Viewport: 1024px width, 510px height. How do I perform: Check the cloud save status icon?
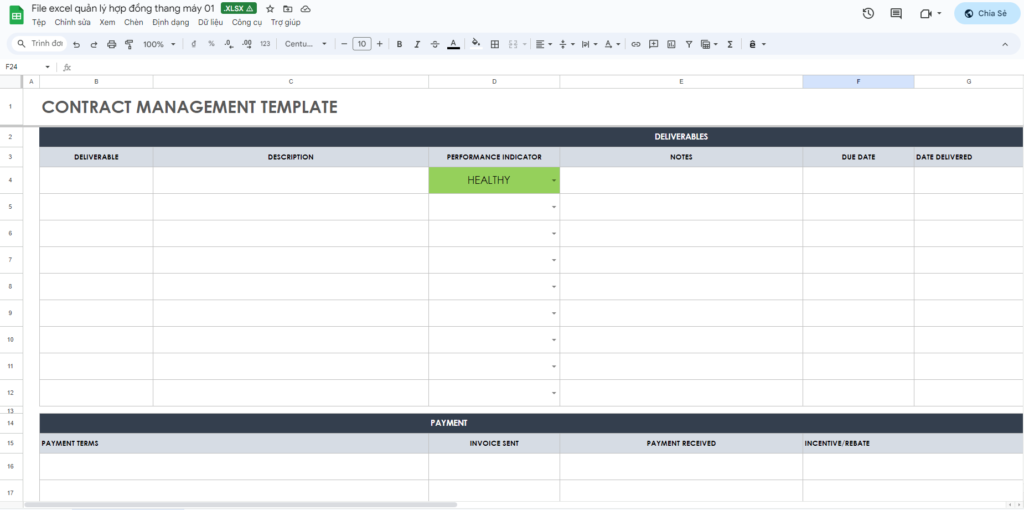[x=305, y=8]
